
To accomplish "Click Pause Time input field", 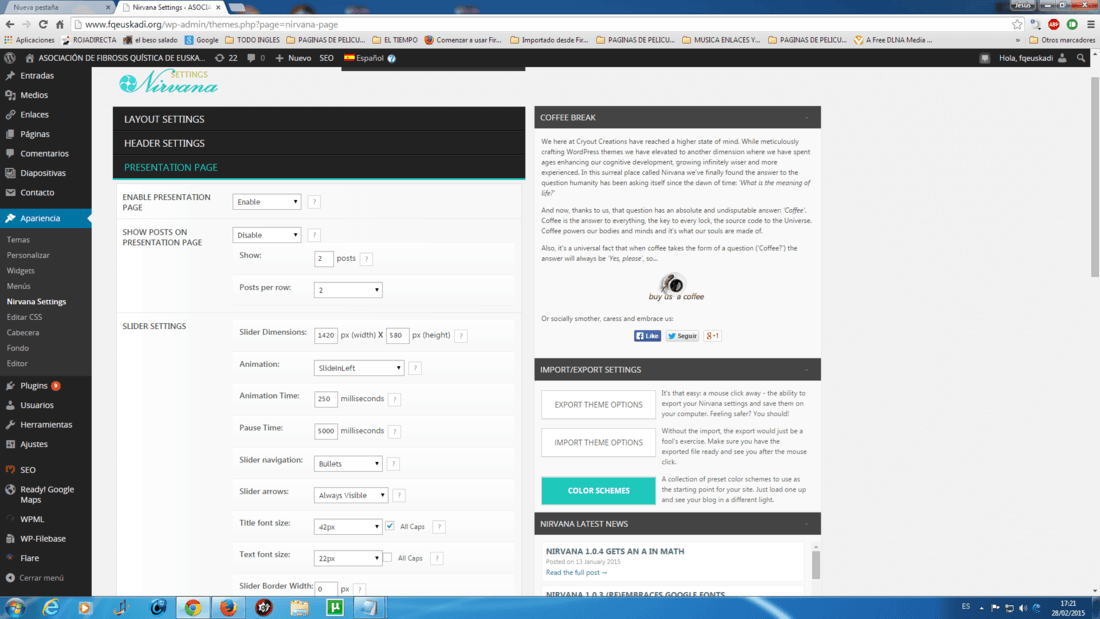I will coord(326,432).
